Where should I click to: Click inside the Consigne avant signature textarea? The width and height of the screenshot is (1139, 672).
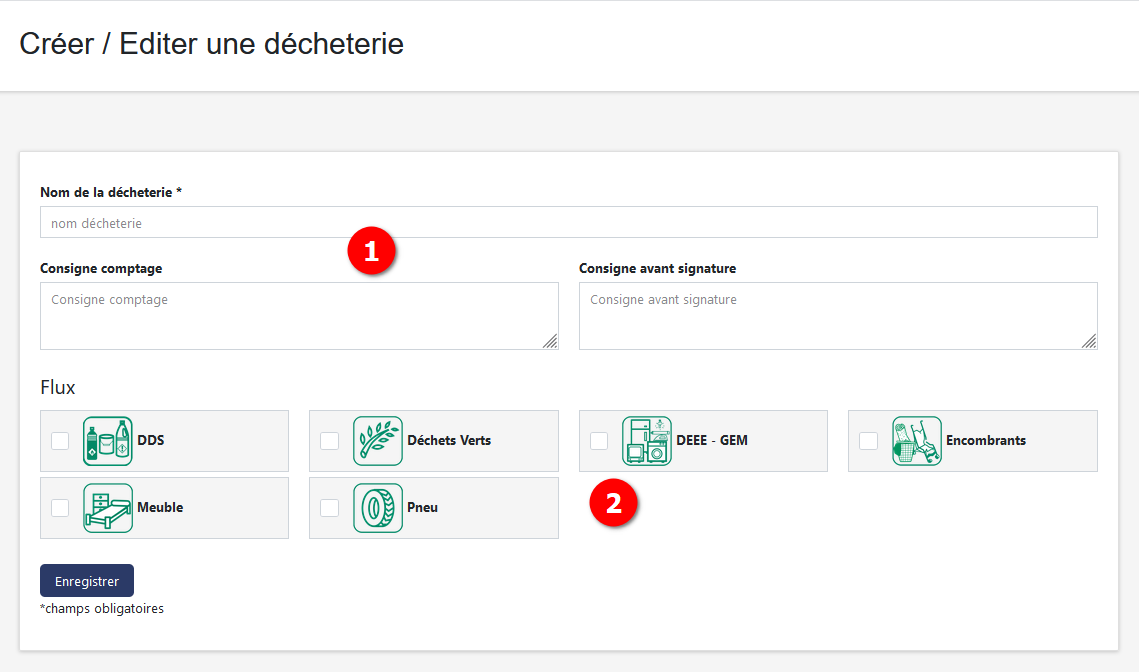click(x=838, y=310)
